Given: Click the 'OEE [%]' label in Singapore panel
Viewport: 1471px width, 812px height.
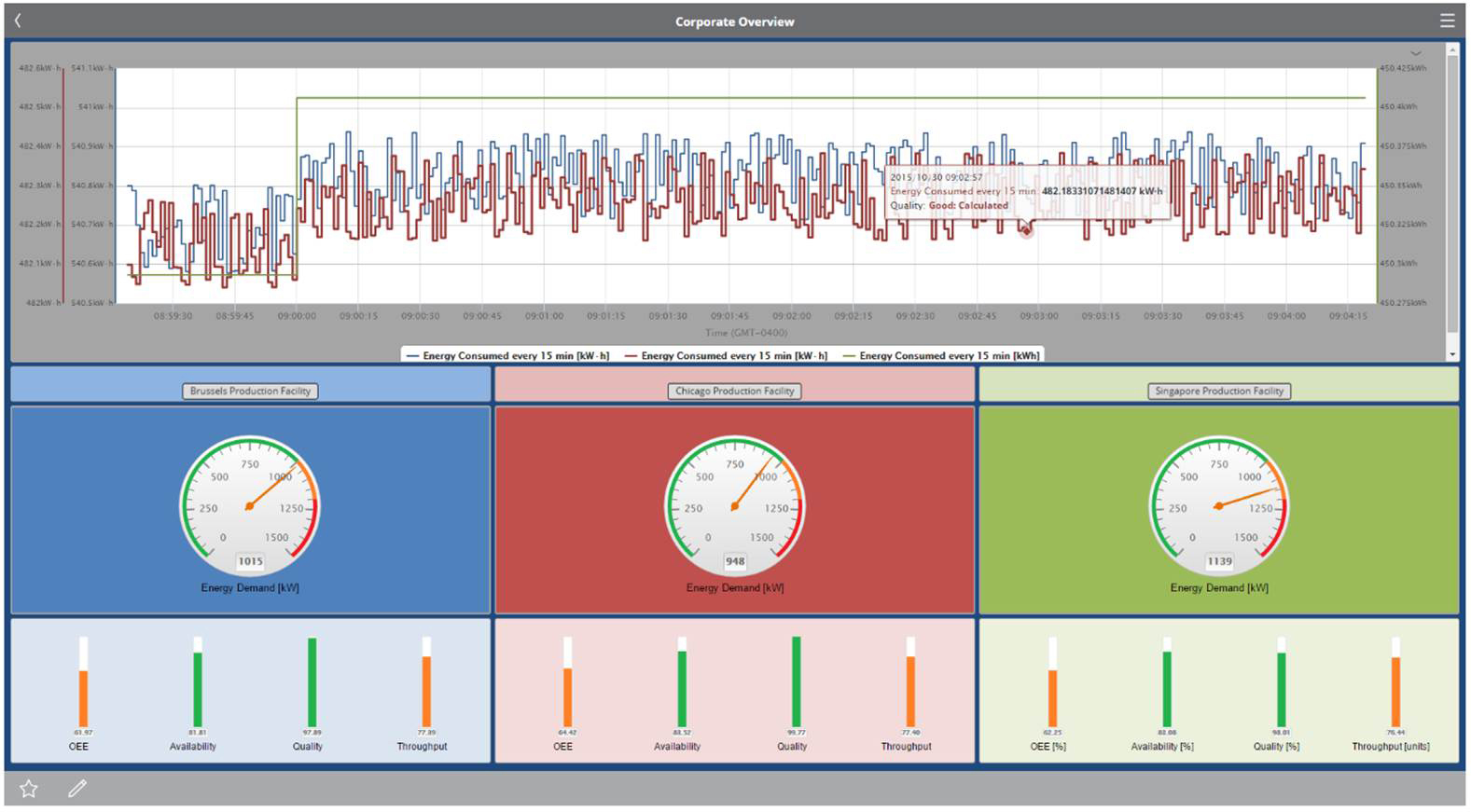Looking at the screenshot, I should point(1048,747).
